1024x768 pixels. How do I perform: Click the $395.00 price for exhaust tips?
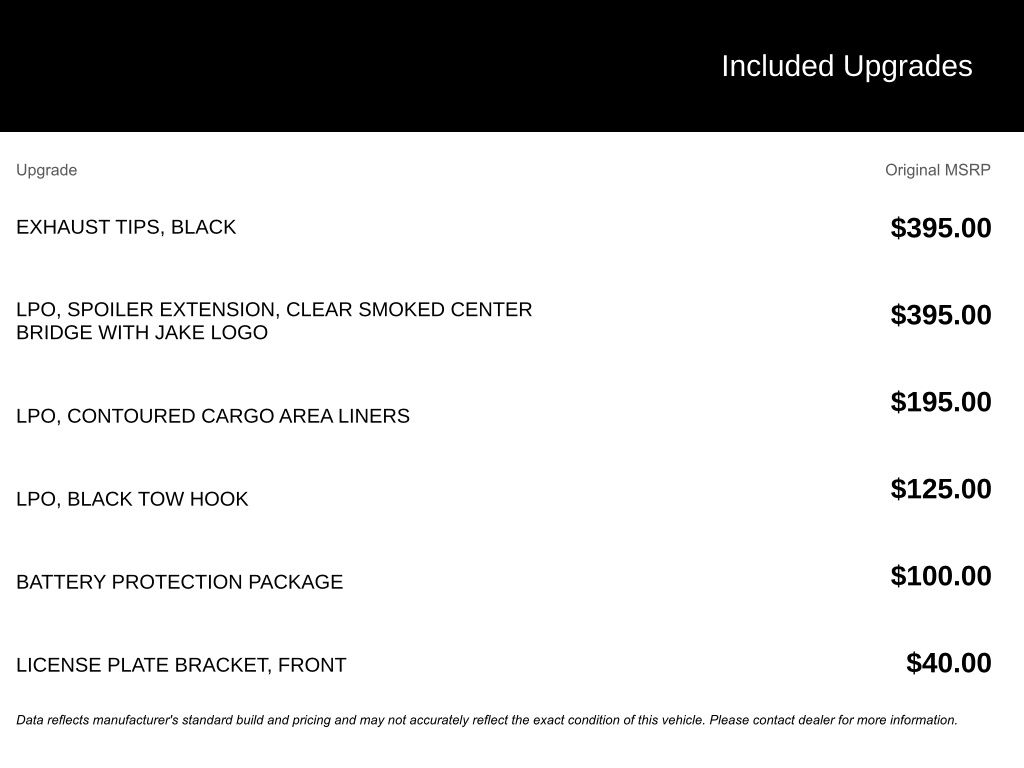[941, 228]
